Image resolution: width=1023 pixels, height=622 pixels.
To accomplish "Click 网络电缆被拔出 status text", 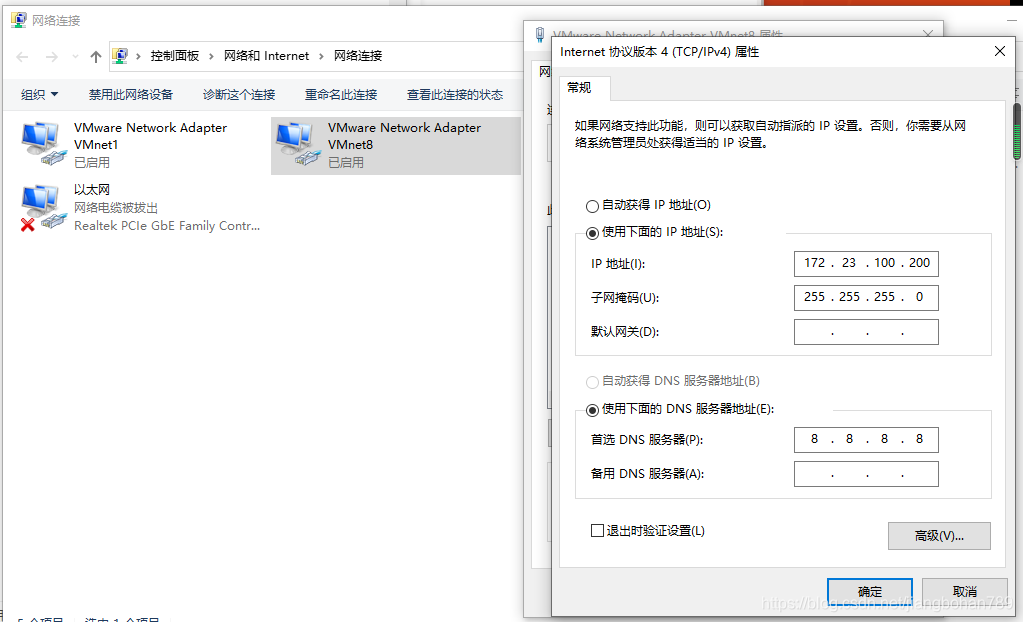I will (116, 208).
